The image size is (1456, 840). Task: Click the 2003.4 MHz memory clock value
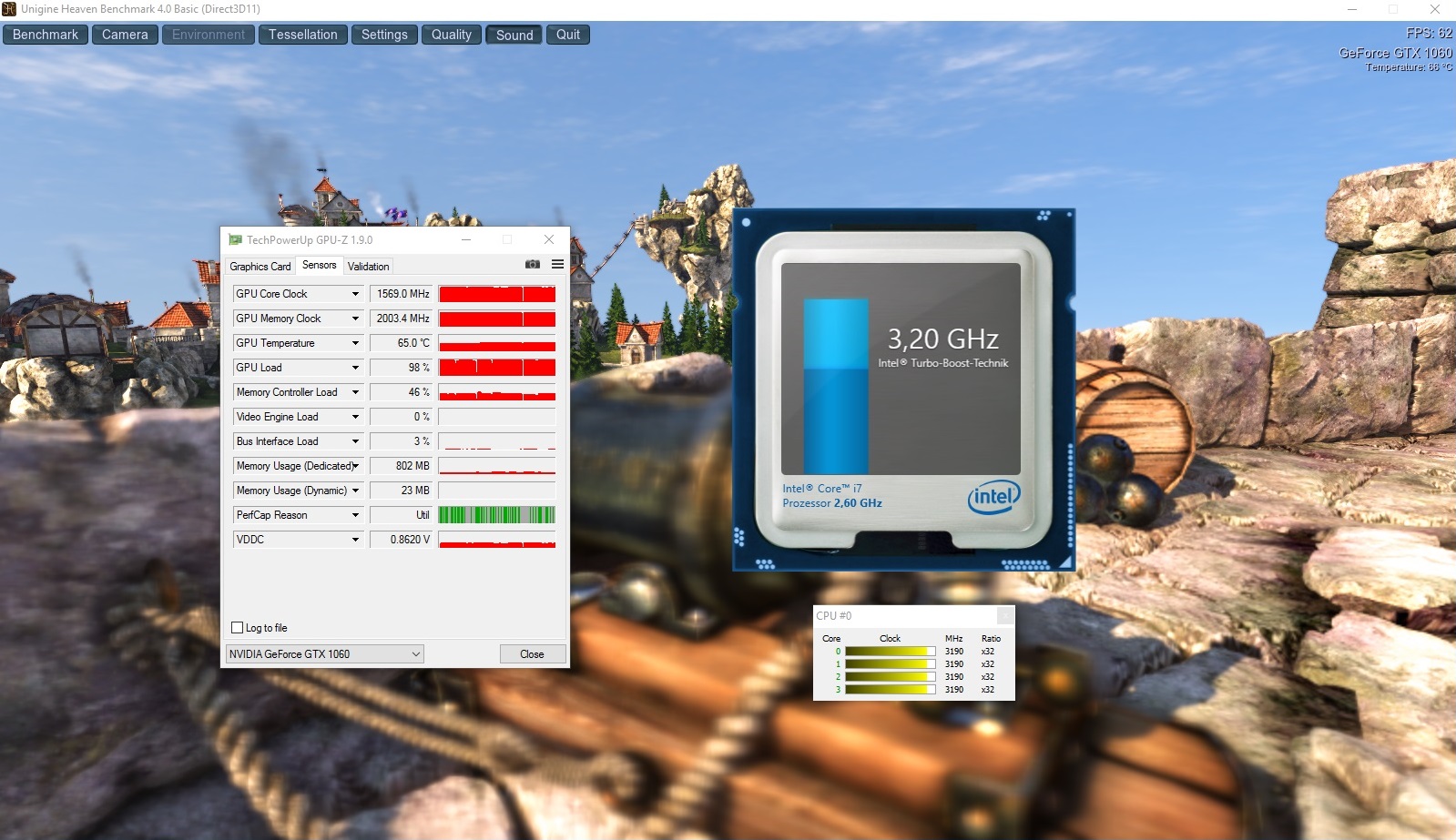tap(402, 319)
